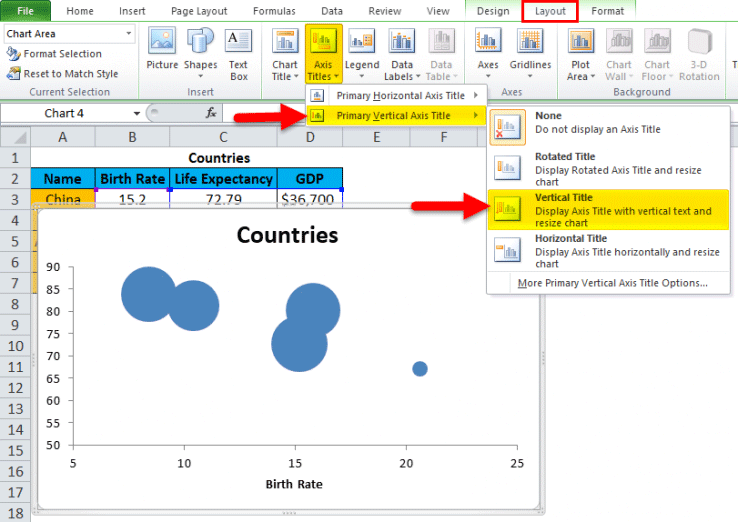Open the File tab
Screen dimensions: 738x522
pos(25,11)
